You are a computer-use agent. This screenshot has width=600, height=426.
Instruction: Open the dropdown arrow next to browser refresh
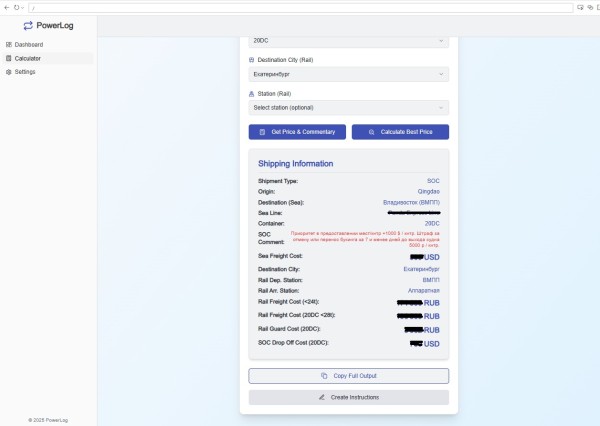pyautogui.click(x=23, y=8)
